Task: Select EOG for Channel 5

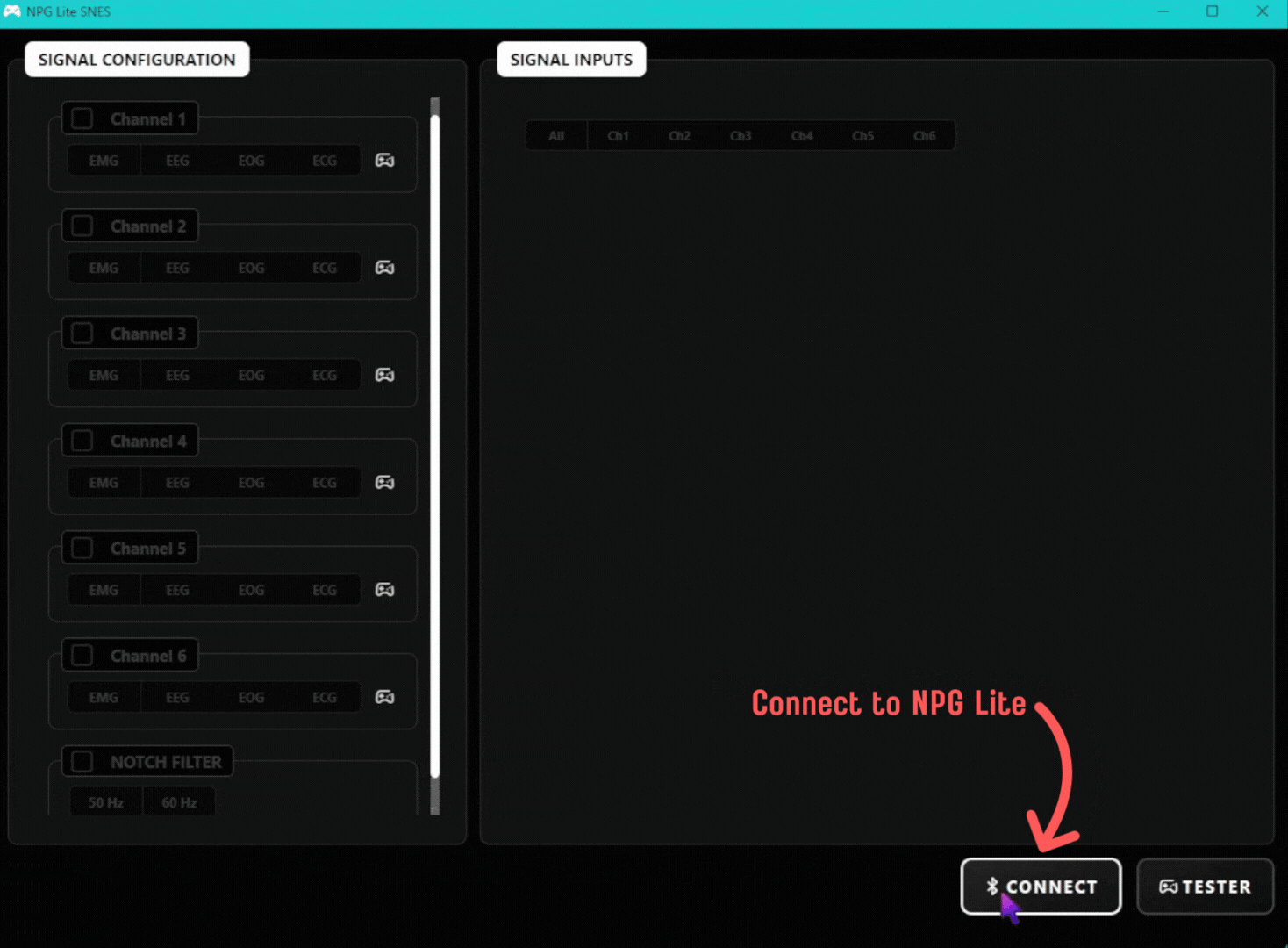Action: pos(251,590)
